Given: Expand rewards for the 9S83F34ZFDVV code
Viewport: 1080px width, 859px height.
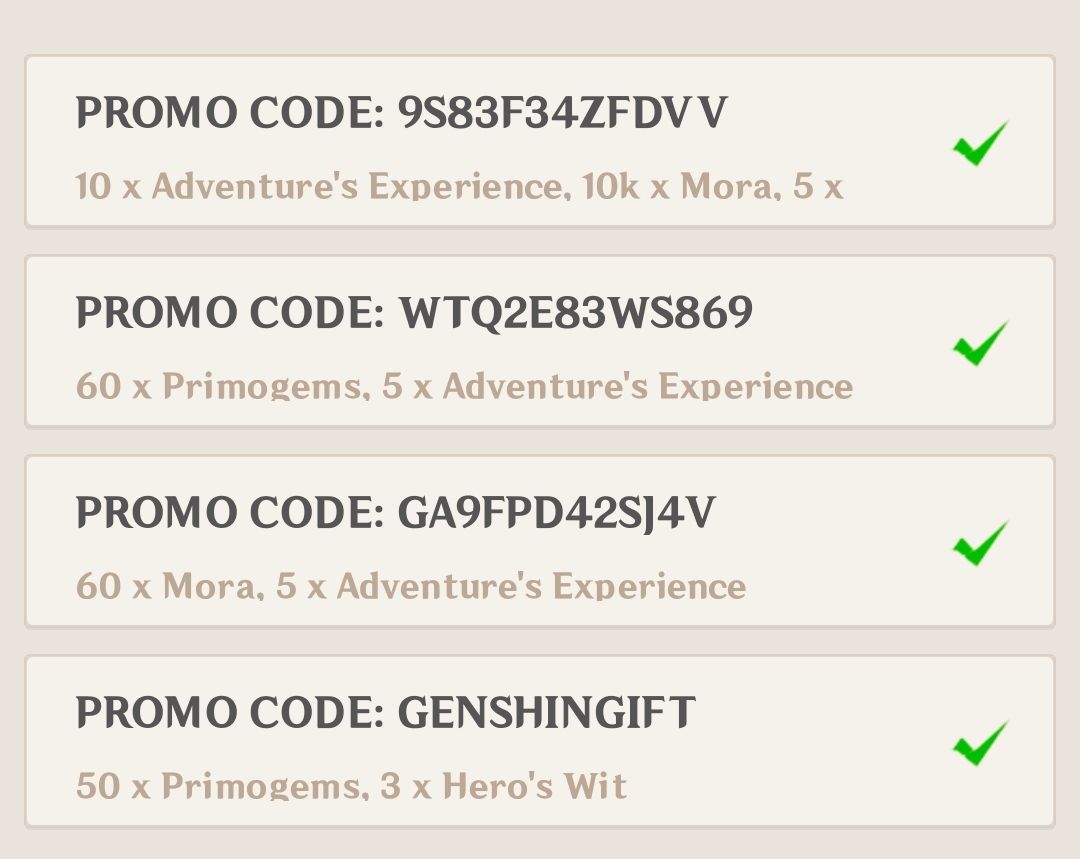Looking at the screenshot, I should pos(460,186).
